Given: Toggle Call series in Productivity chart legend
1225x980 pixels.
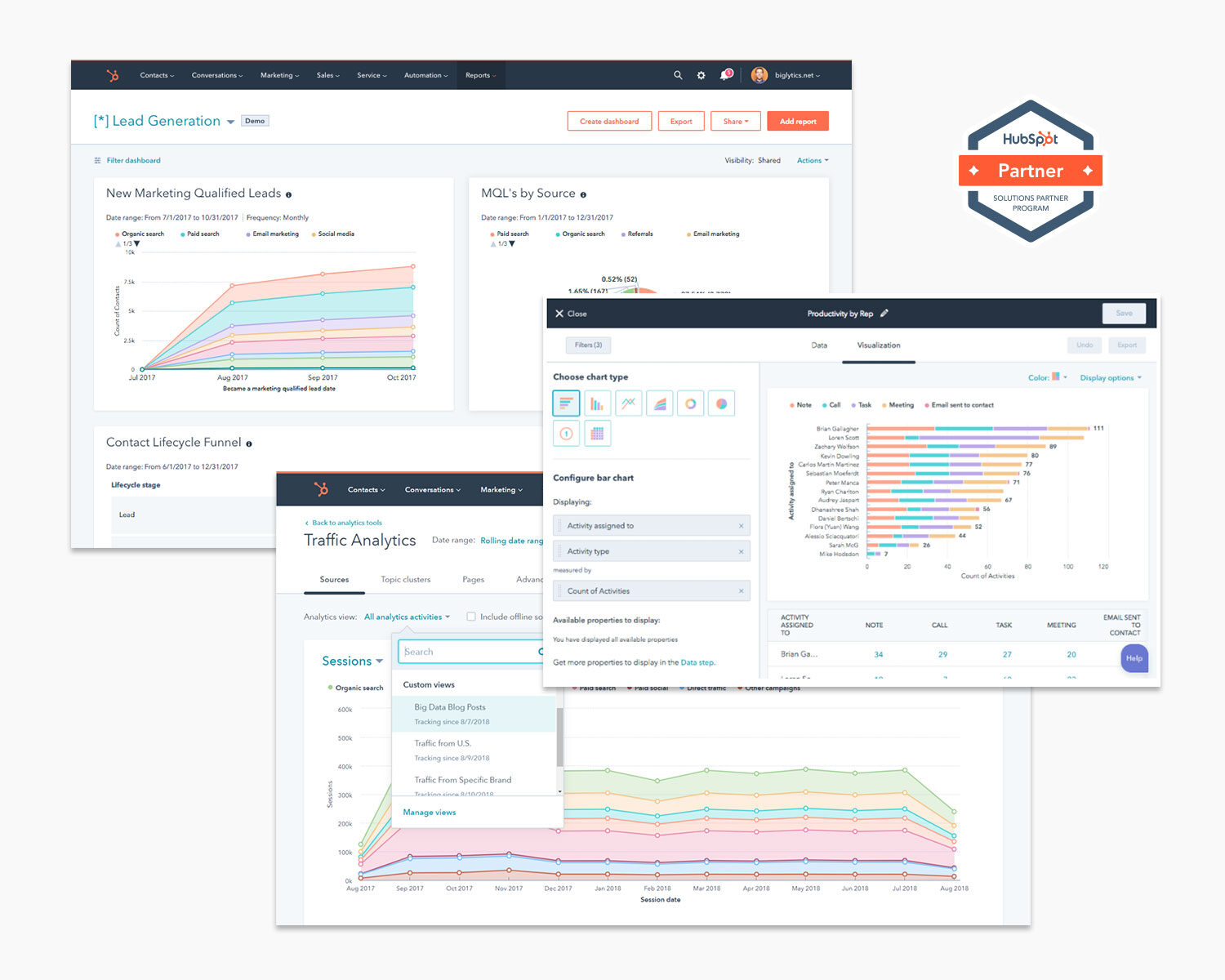Looking at the screenshot, I should coord(831,405).
